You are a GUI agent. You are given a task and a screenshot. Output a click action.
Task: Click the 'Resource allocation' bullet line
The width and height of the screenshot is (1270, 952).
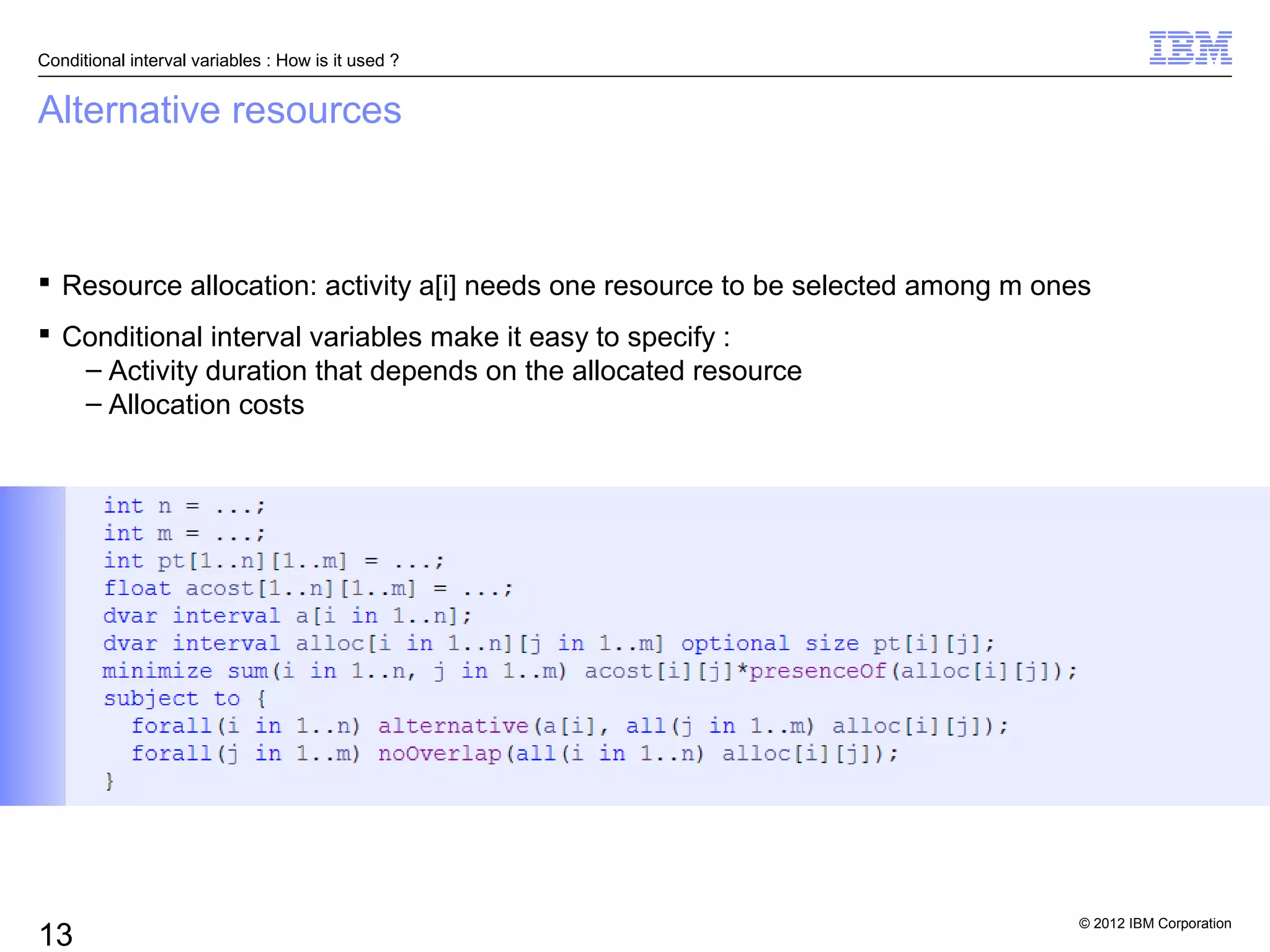(x=576, y=286)
